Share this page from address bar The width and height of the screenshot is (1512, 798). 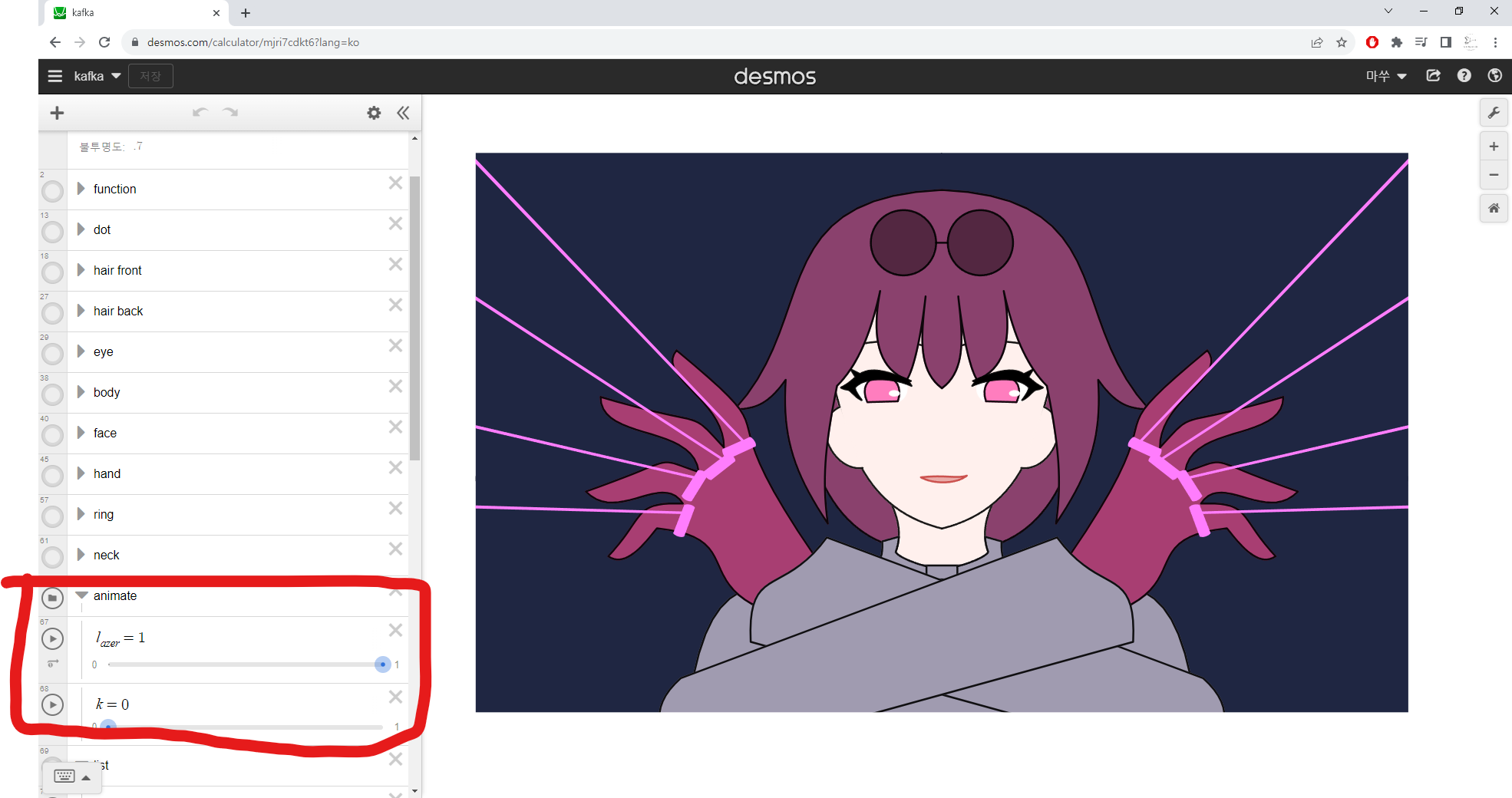pos(1317,42)
